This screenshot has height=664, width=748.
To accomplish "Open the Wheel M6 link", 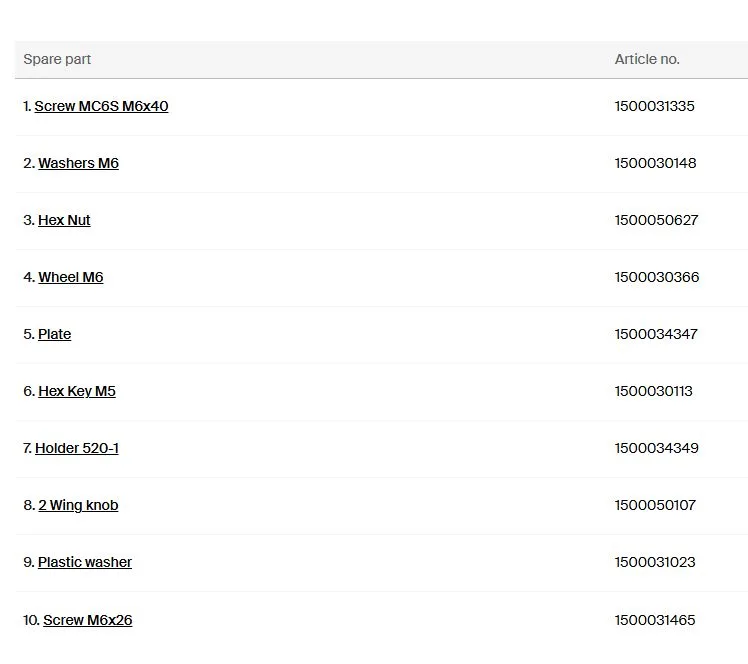I will [x=71, y=277].
